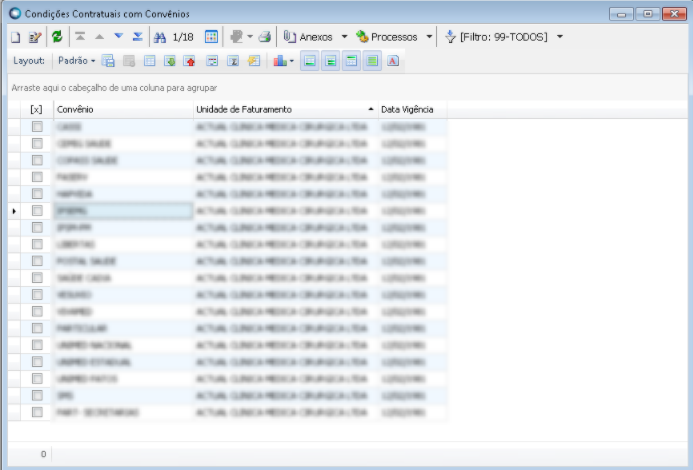Click the grid summary sigma icon
This screenshot has width=693, height=470.
click(233, 61)
